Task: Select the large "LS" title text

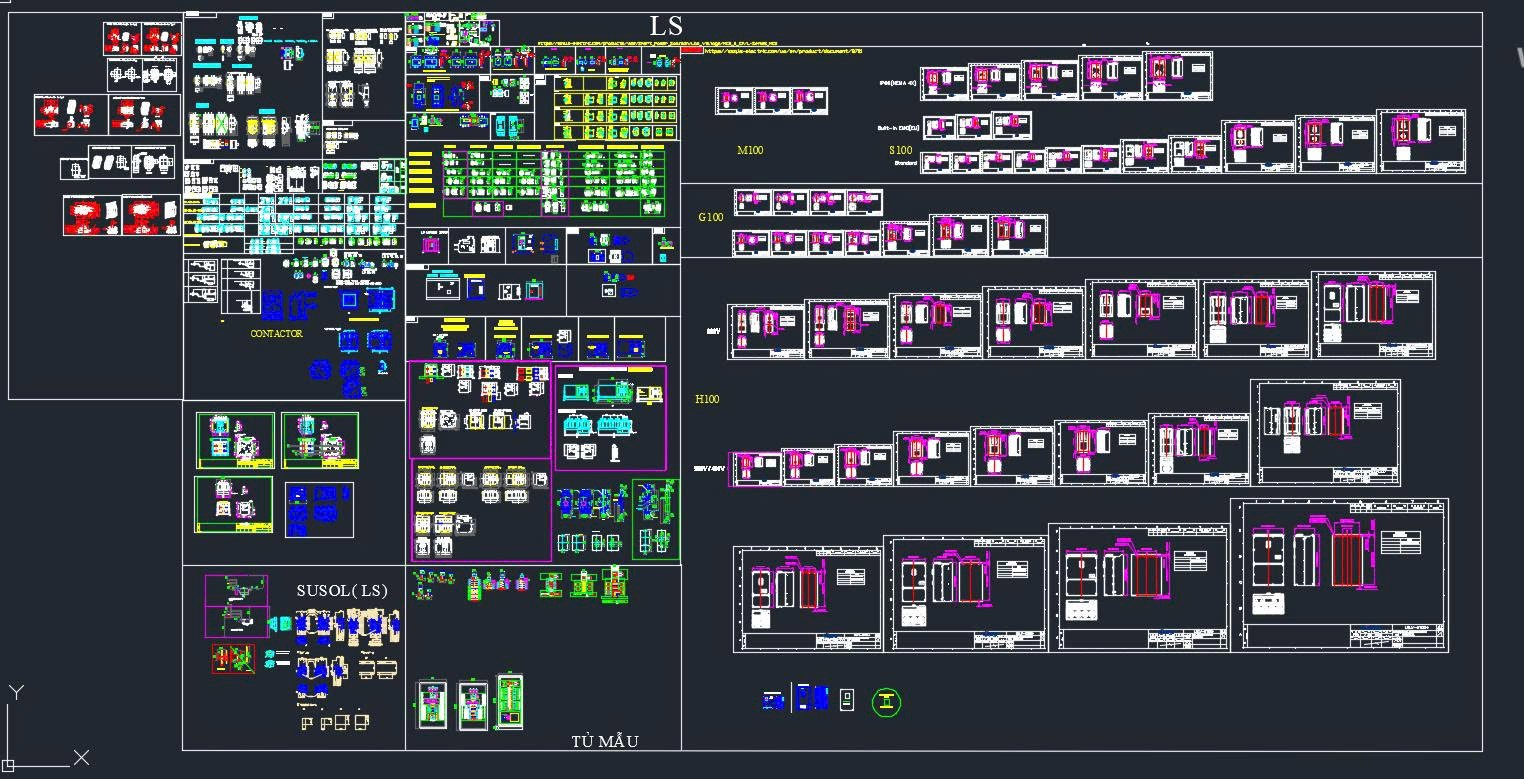Action: 666,26
